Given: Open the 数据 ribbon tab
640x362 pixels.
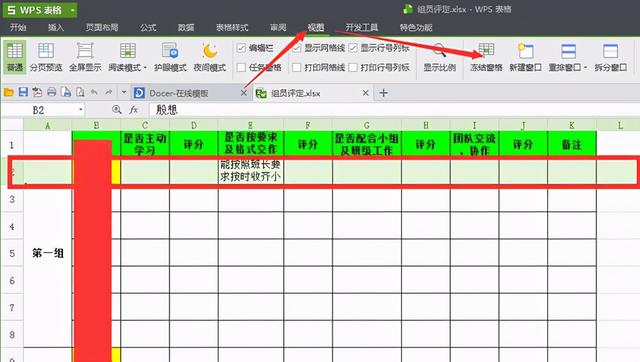Looking at the screenshot, I should (x=186, y=27).
